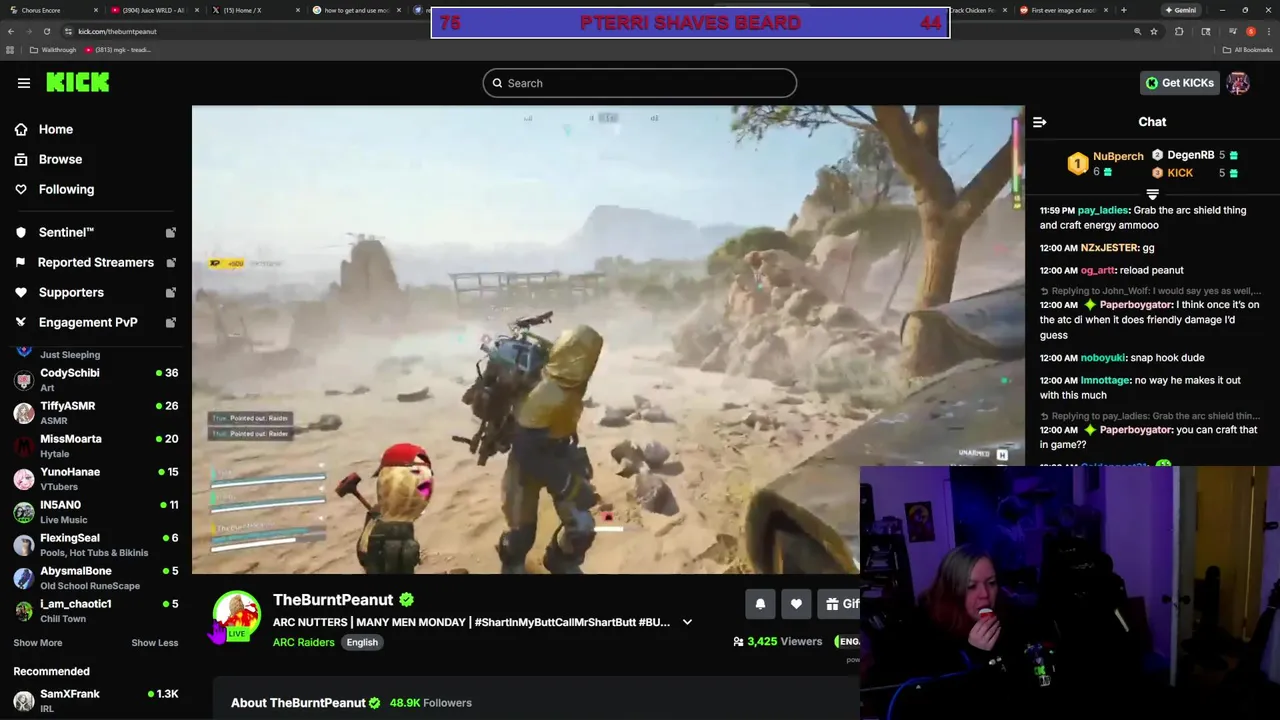Image resolution: width=1280 pixels, height=720 pixels.
Task: Click TheBurntPeanut's live avatar
Action: [x=237, y=615]
